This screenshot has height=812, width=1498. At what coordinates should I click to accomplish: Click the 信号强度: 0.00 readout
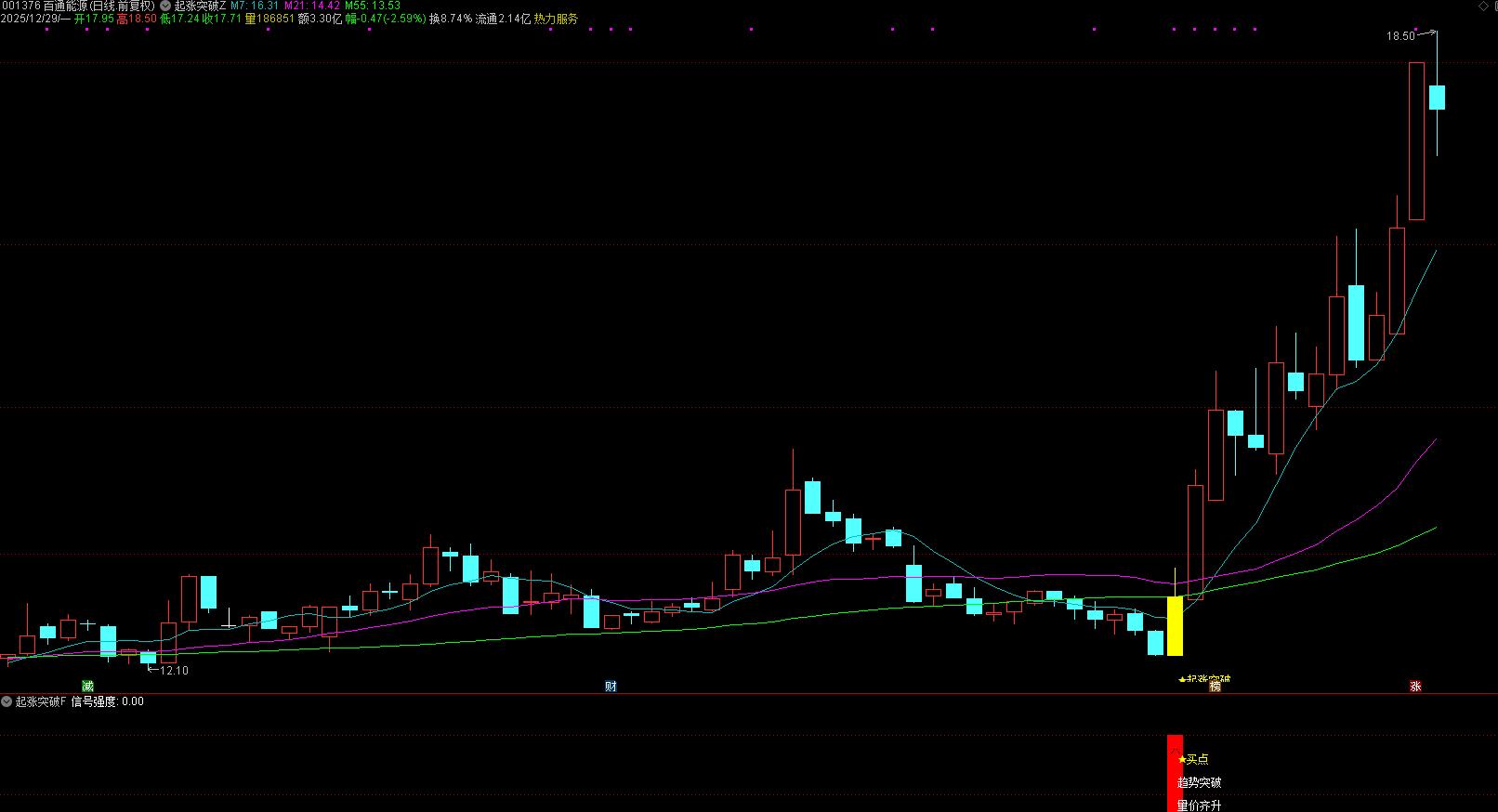tap(107, 701)
